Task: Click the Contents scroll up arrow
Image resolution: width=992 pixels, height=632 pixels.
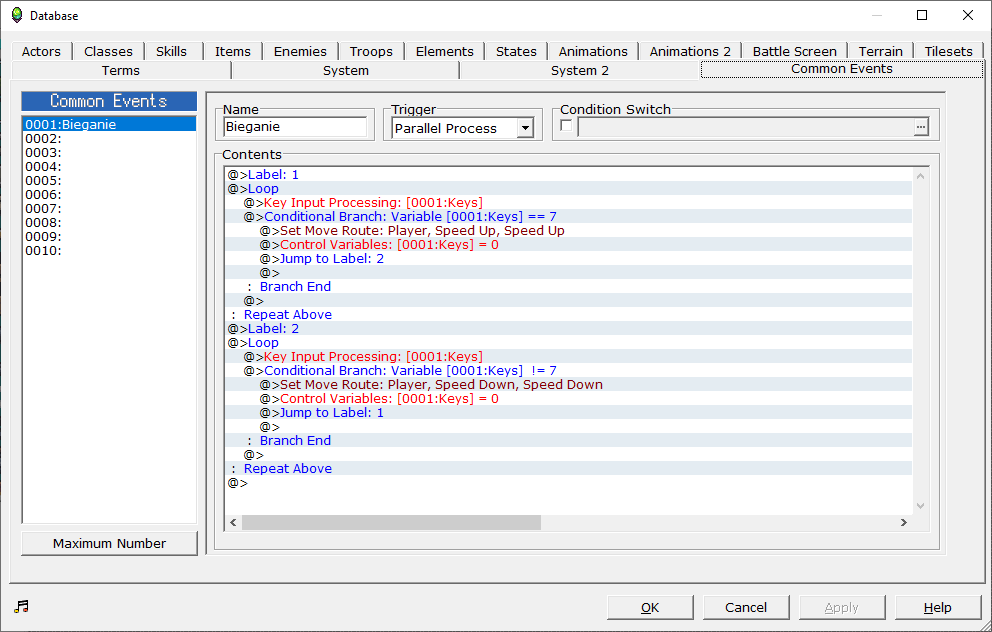Action: pyautogui.click(x=921, y=176)
